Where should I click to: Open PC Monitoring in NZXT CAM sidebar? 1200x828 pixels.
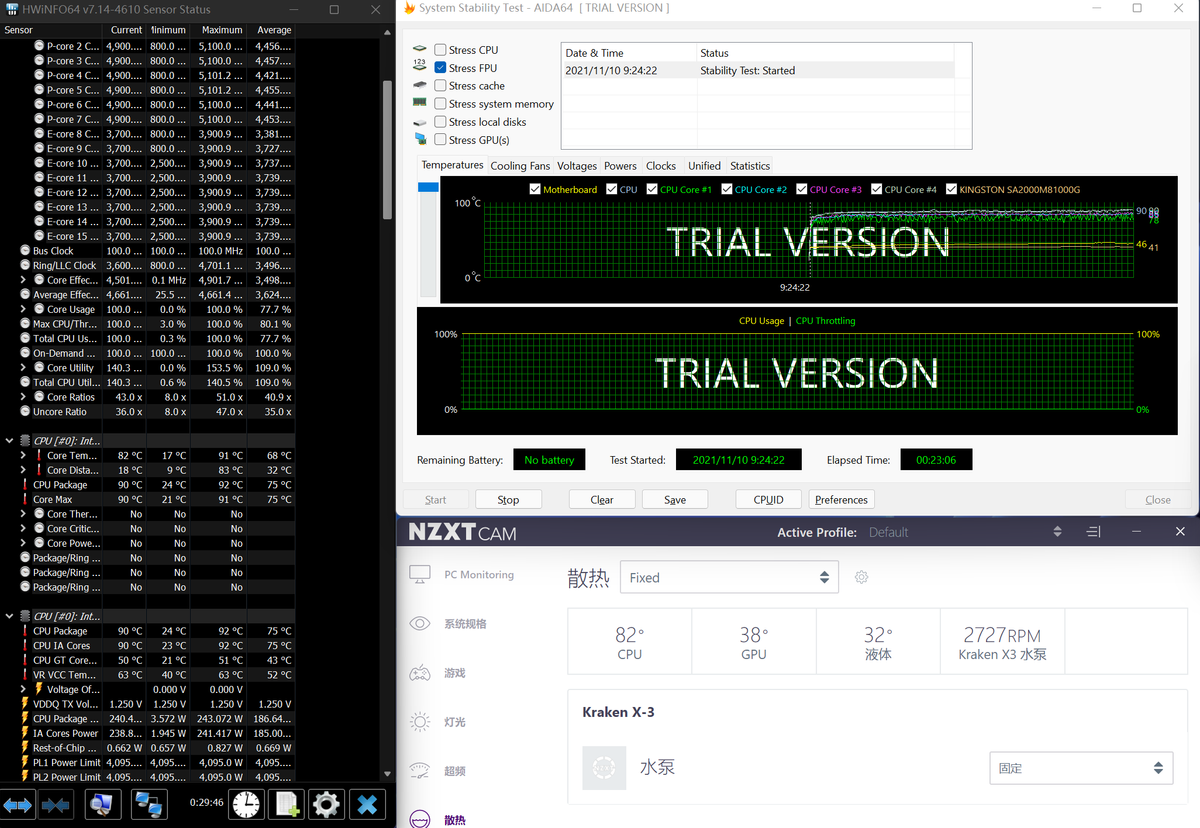(478, 575)
